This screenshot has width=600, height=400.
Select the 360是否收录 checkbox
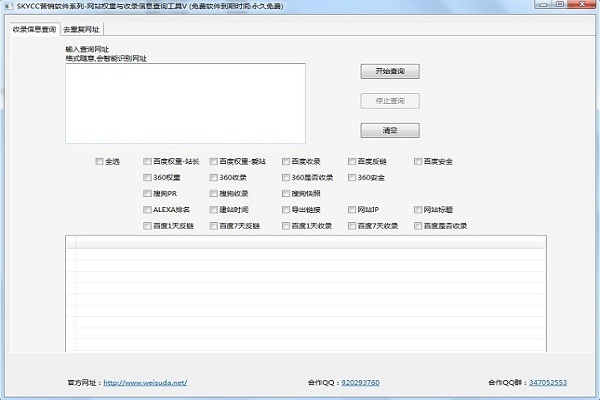[286, 178]
